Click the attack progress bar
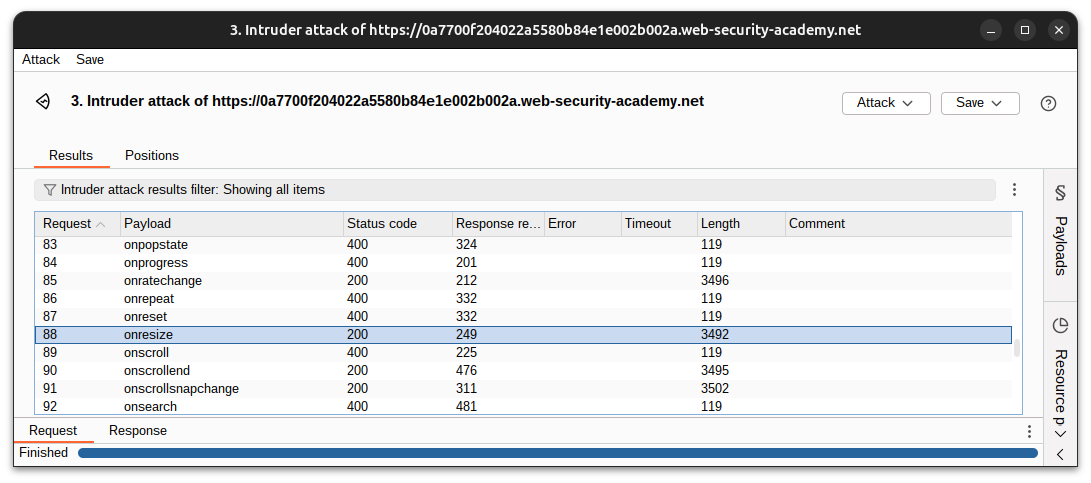Viewport: 1091px width, 483px height. (557, 453)
